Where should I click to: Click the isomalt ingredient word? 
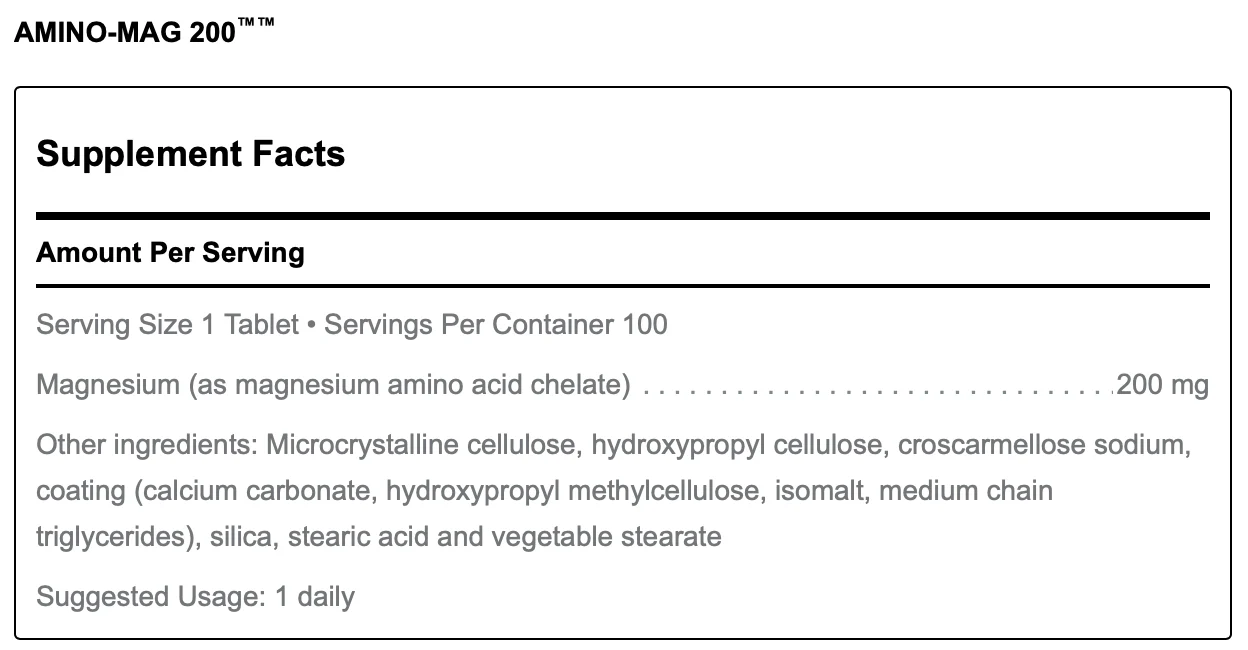pyautogui.click(x=791, y=491)
